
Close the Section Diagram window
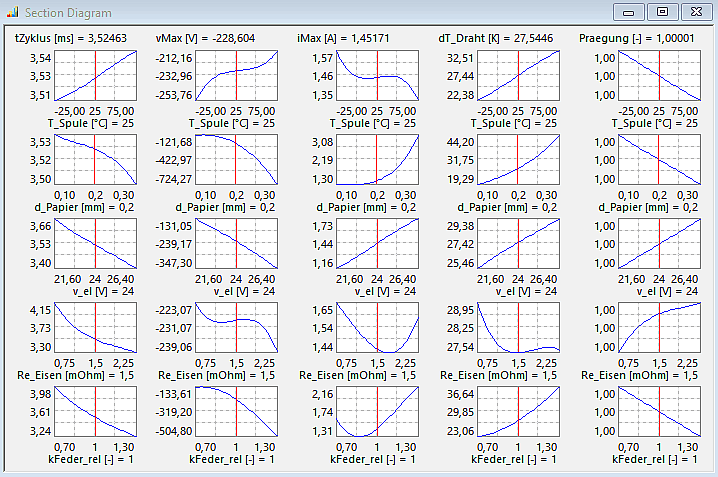pyautogui.click(x=691, y=12)
